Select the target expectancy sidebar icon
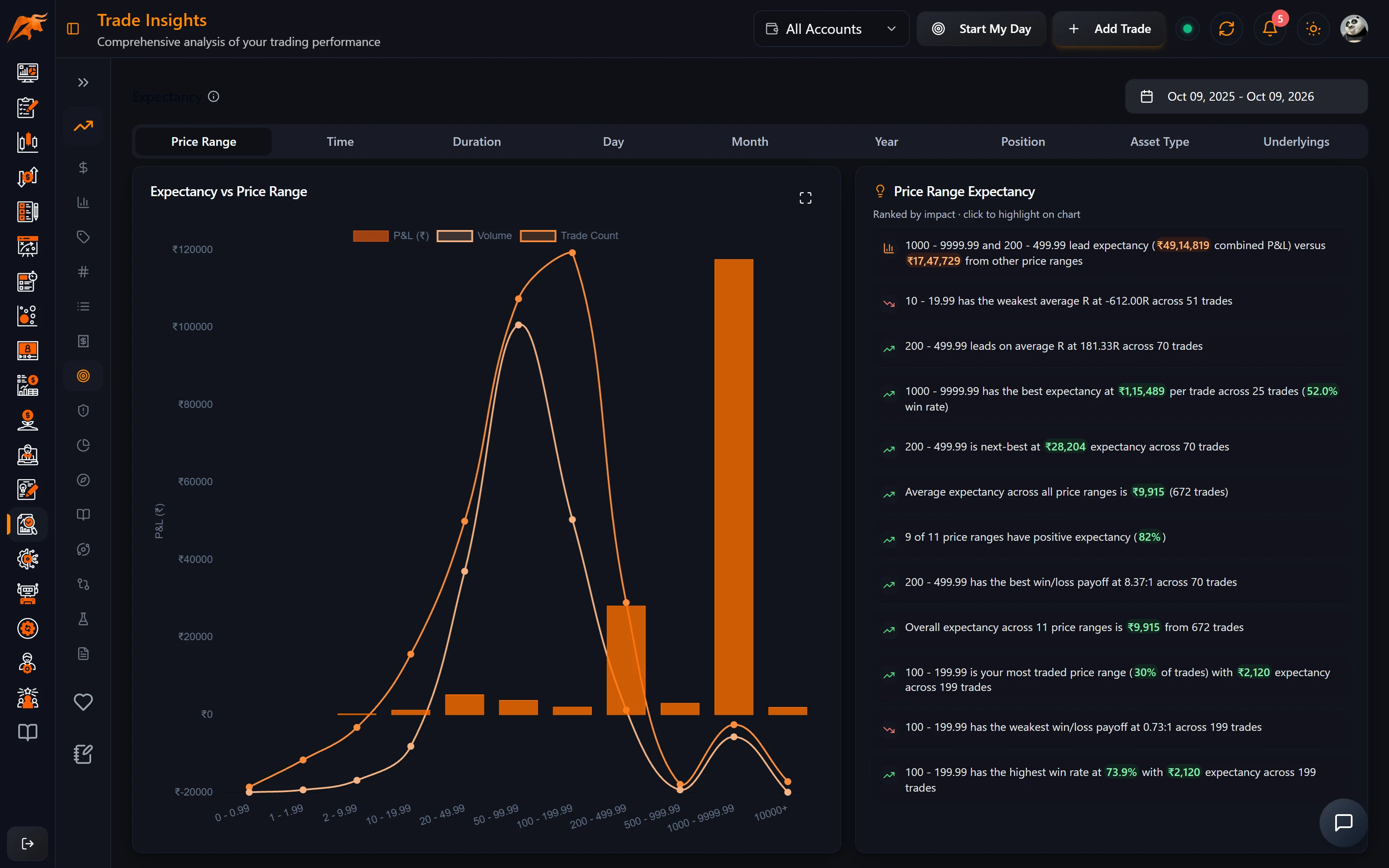Viewport: 1389px width, 868px height. coord(83,376)
